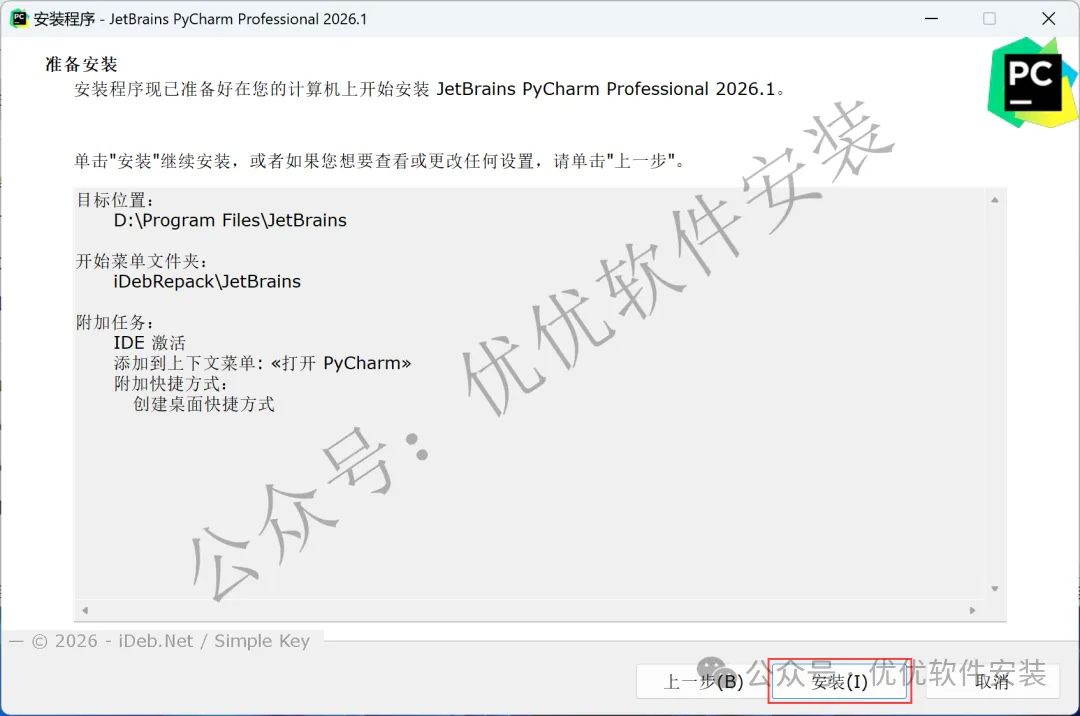Click © 2026 - iDeb.Net / Simple Key text

tap(171, 641)
